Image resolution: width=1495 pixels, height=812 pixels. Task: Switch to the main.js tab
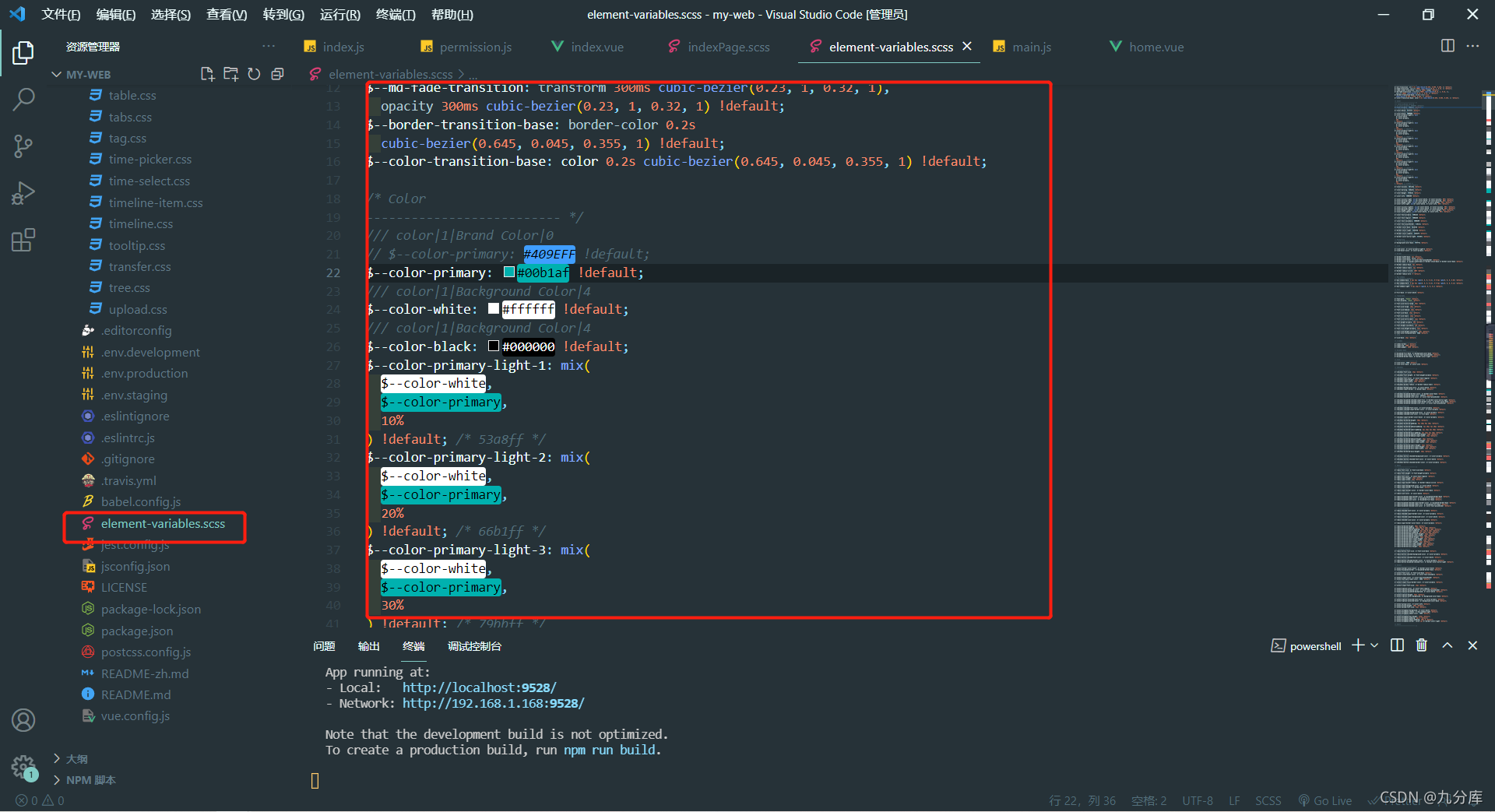pos(1022,47)
